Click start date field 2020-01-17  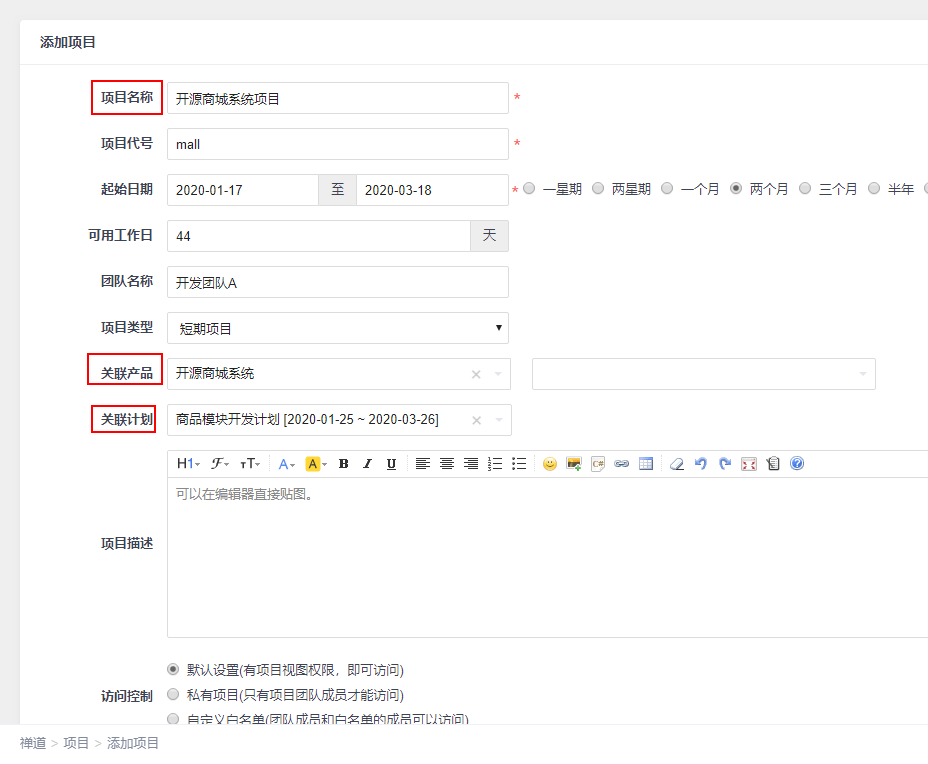(x=243, y=190)
